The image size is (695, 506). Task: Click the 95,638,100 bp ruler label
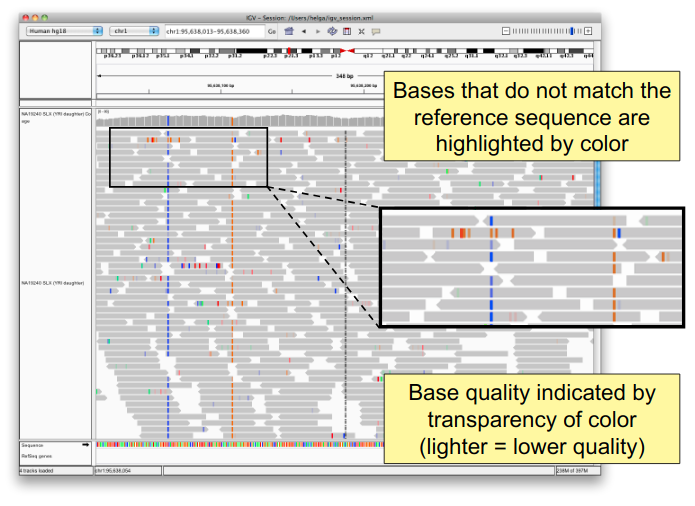point(221,86)
